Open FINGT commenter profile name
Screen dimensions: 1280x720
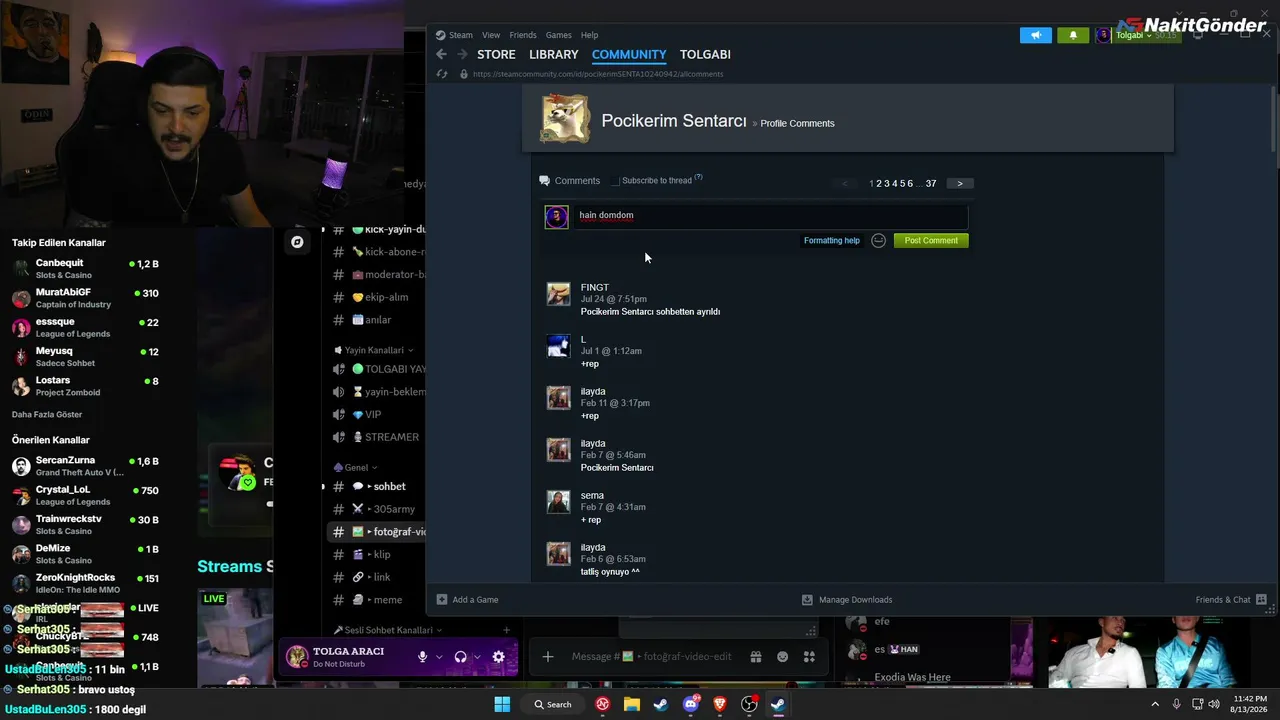595,287
